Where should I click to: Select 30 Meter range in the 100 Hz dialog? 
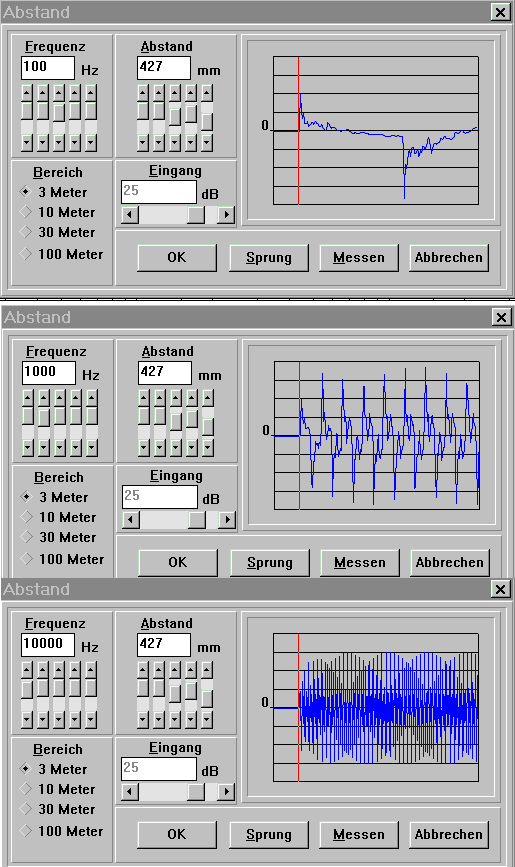click(57, 232)
